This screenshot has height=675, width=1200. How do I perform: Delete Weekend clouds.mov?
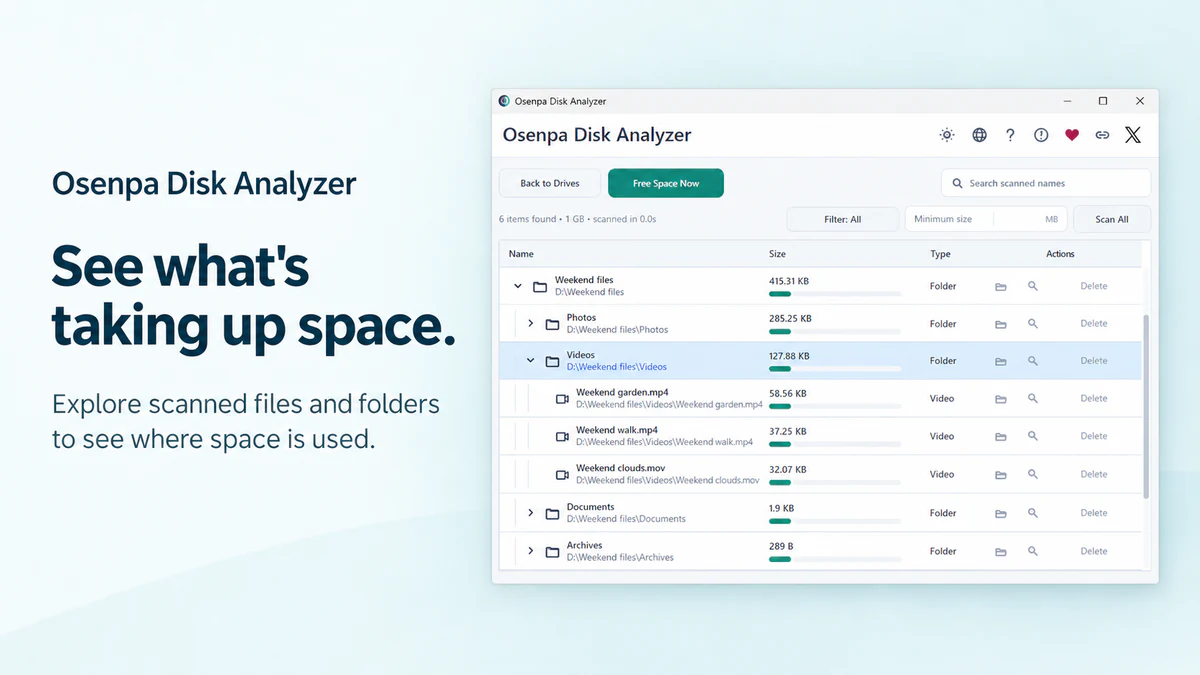(x=1094, y=474)
